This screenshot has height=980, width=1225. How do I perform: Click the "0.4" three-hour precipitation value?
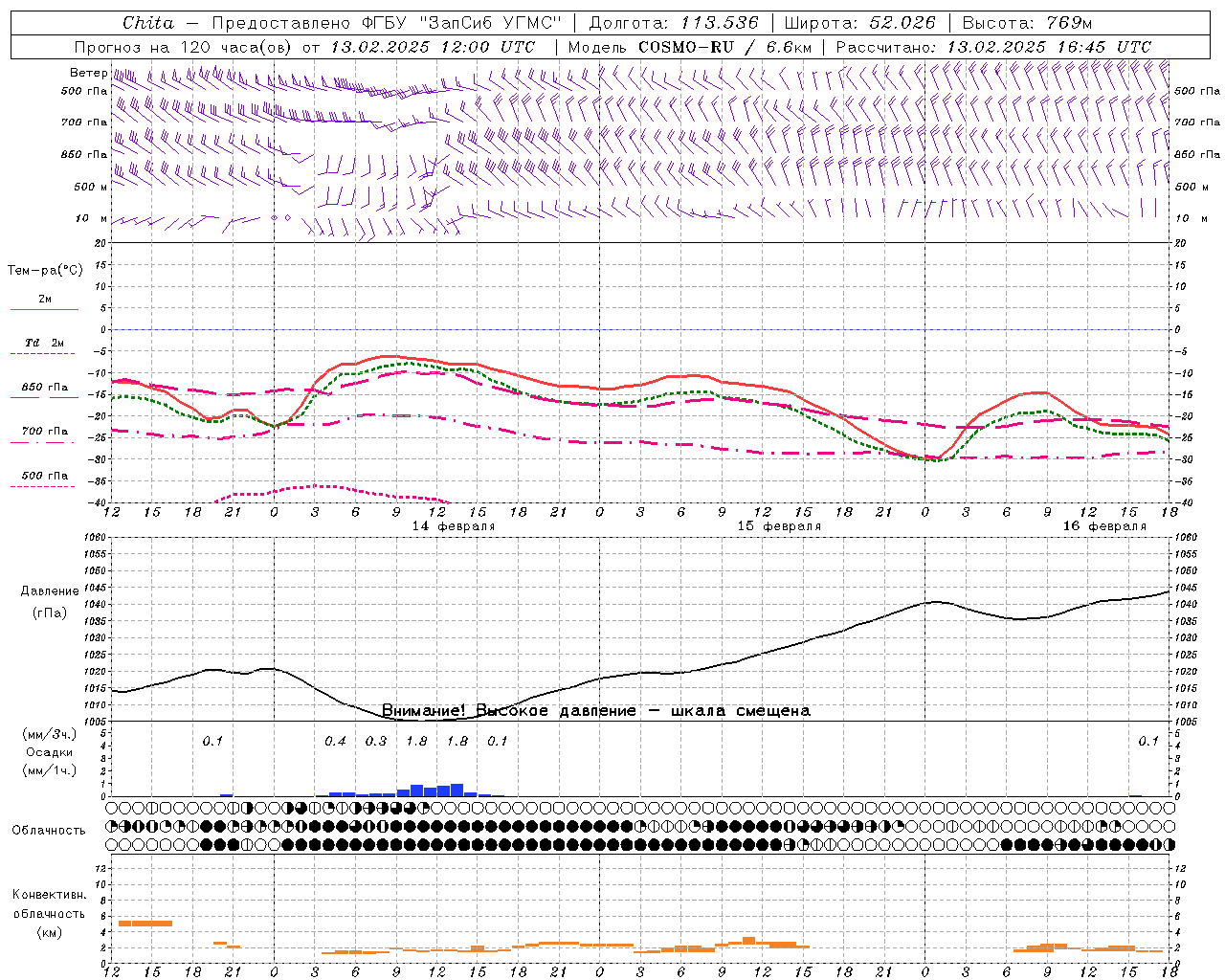[x=335, y=742]
